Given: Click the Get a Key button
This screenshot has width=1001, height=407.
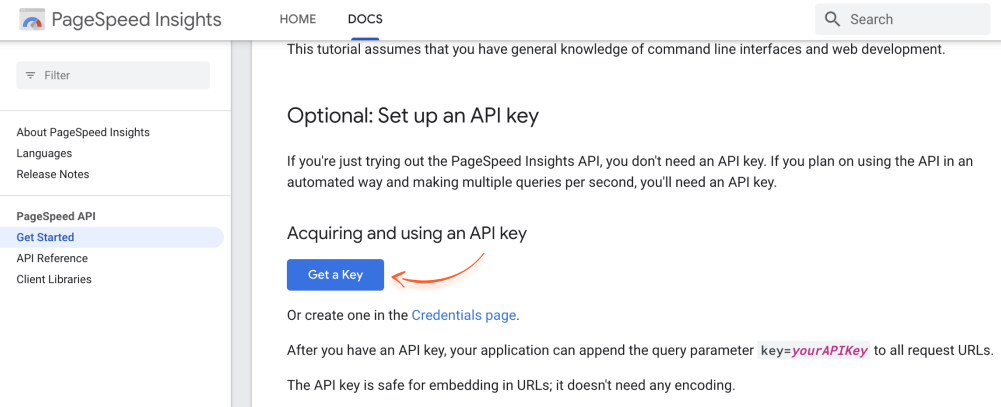Looking at the screenshot, I should pyautogui.click(x=335, y=275).
